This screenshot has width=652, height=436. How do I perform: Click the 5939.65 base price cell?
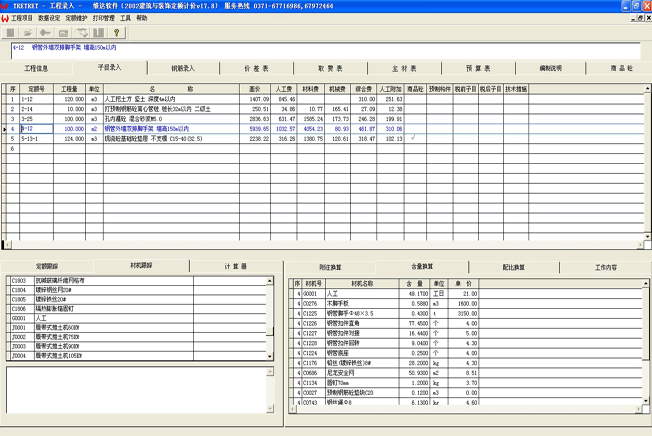pyautogui.click(x=255, y=129)
